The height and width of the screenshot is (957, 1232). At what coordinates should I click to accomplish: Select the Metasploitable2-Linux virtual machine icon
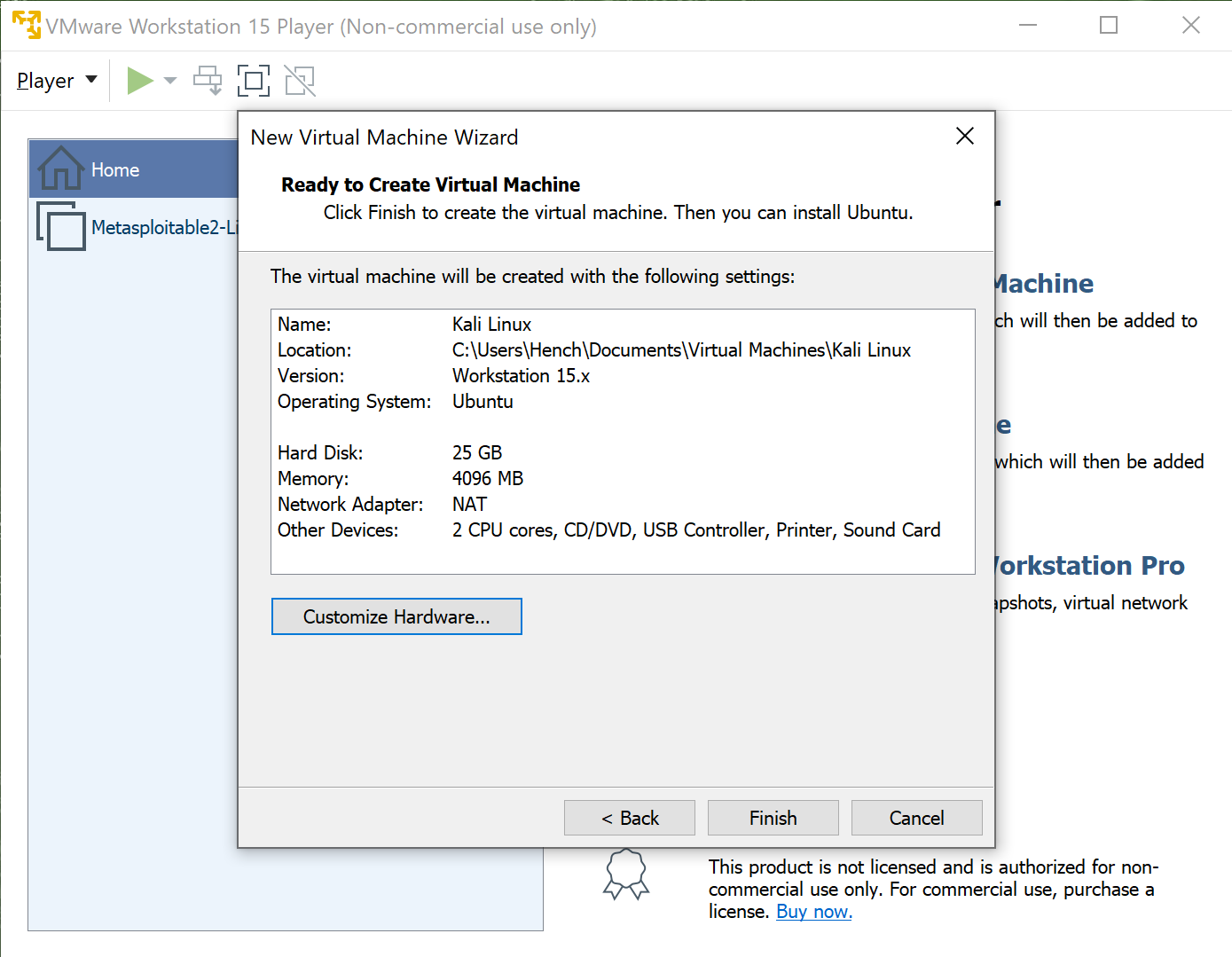pyautogui.click(x=61, y=226)
